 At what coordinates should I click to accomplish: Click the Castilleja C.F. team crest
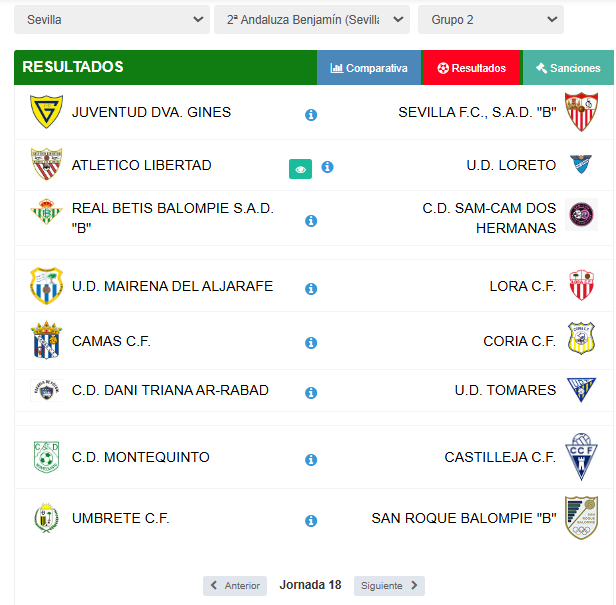pyautogui.click(x=580, y=457)
